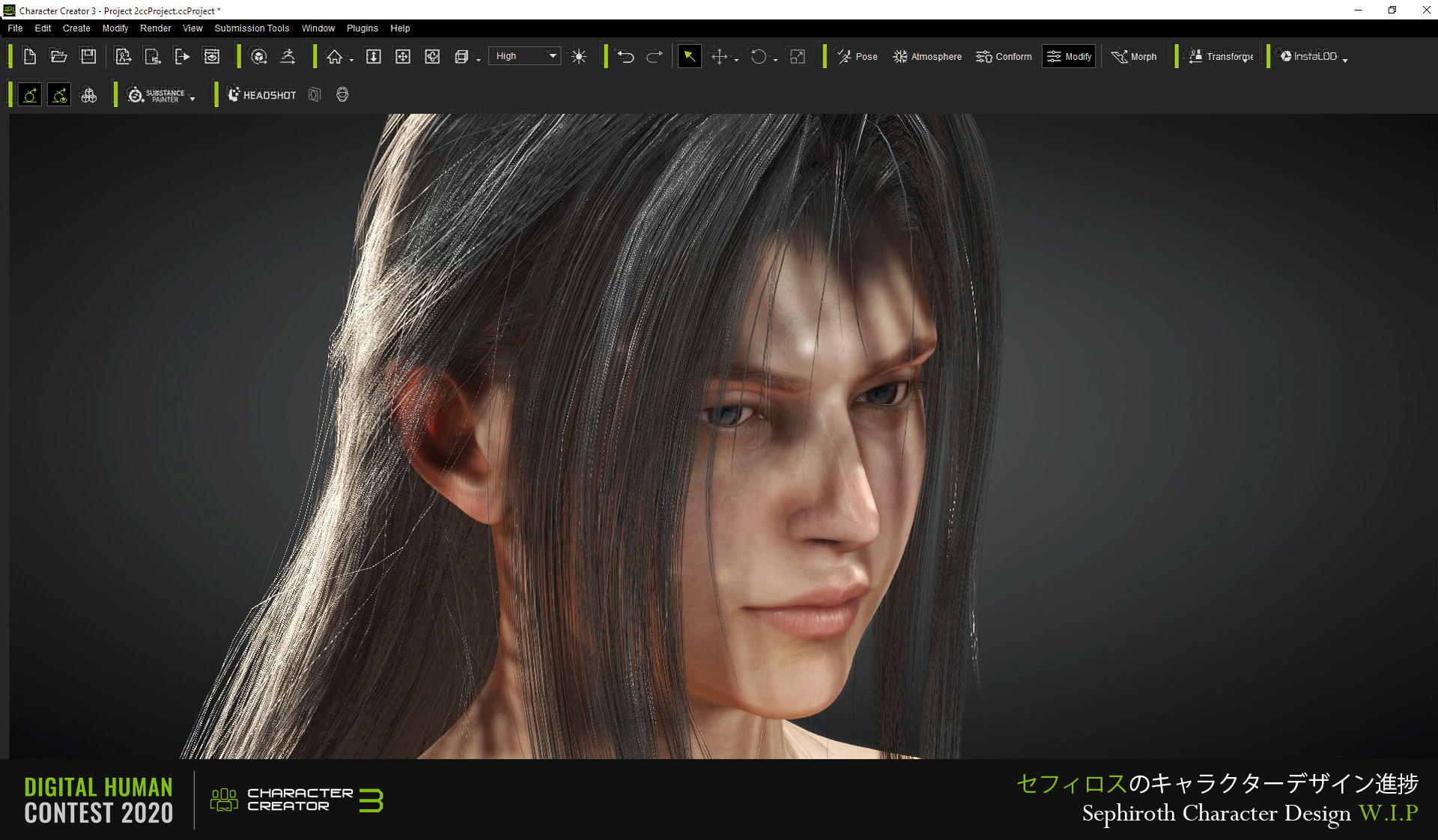Expand the cube view mode dropdown arrow
The width and height of the screenshot is (1438, 840).
point(479,60)
